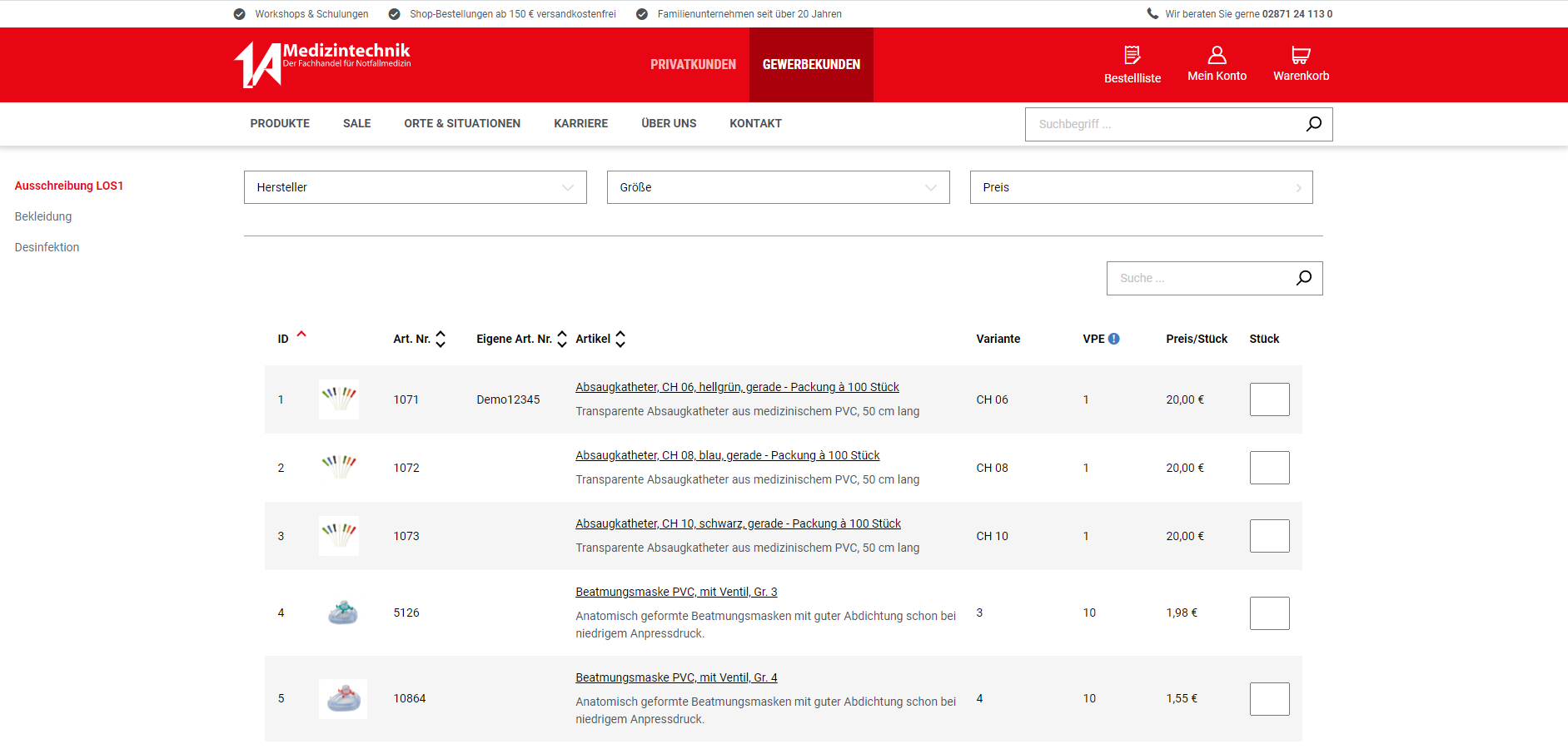Open Absaugkatheter CH 06 hellgrün product link
This screenshot has width=1568, height=749.
tap(737, 387)
